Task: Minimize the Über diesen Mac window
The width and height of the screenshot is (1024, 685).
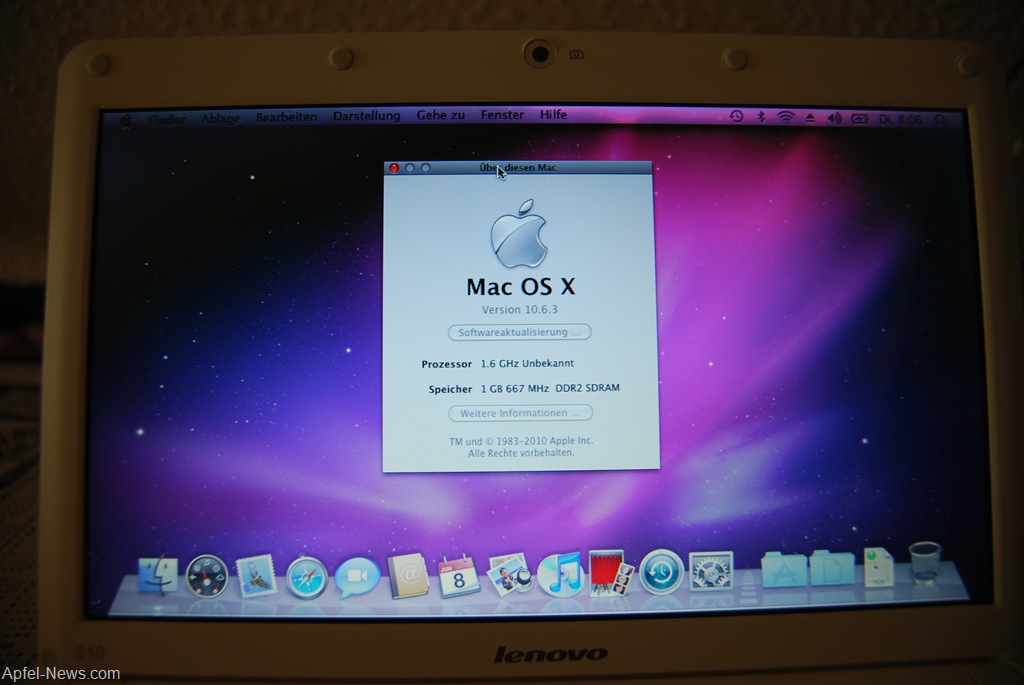Action: tap(409, 168)
